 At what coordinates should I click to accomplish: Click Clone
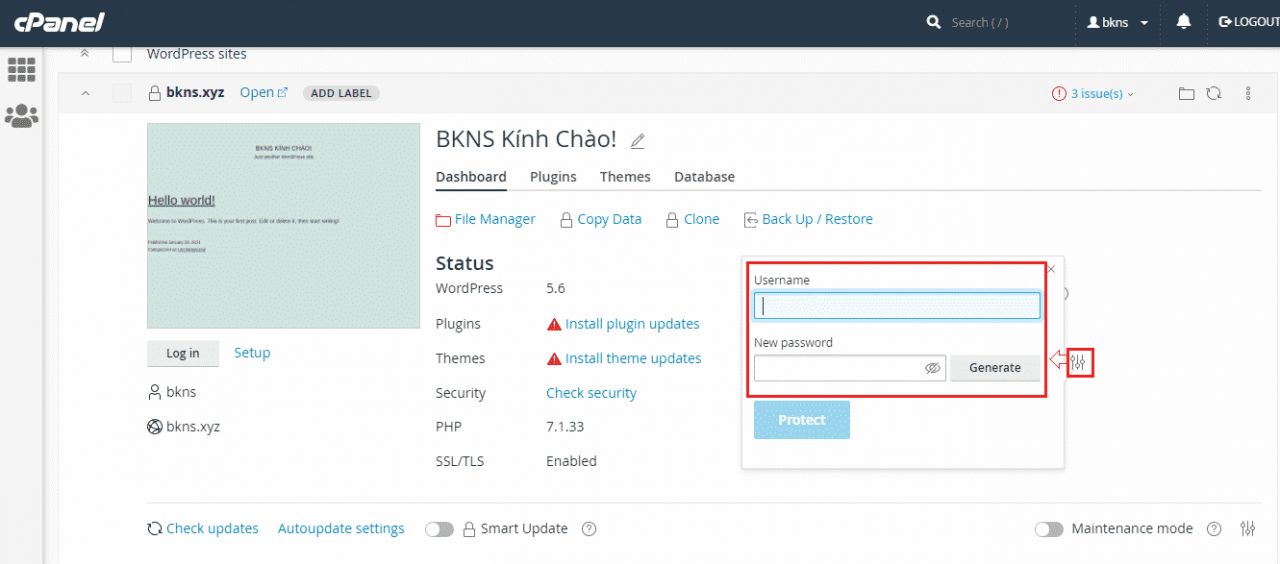click(x=693, y=219)
